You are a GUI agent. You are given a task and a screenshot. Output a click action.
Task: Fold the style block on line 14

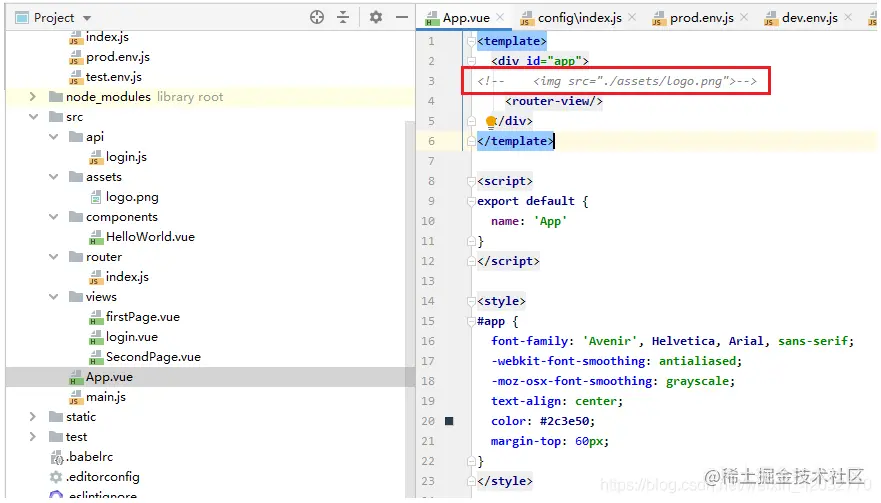click(x=471, y=301)
